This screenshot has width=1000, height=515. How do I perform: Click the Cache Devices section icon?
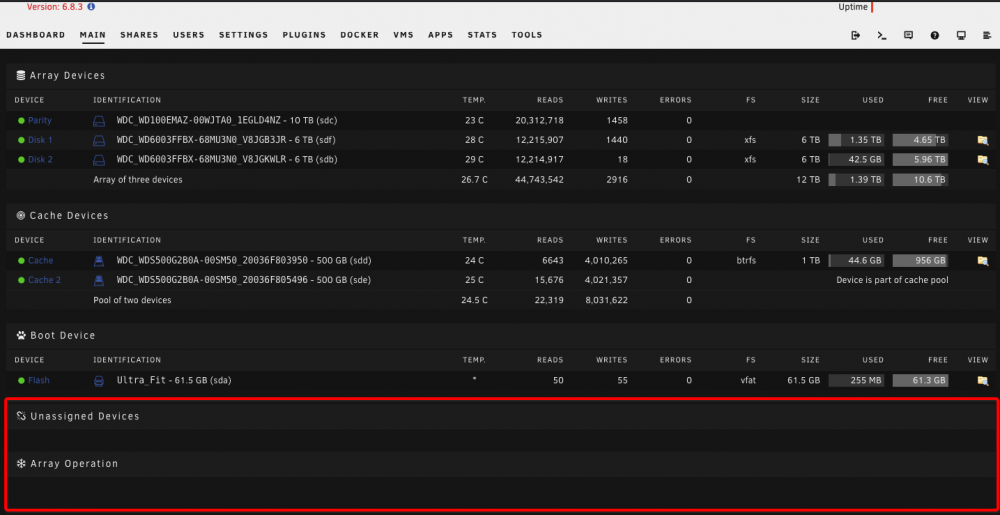[x=20, y=215]
